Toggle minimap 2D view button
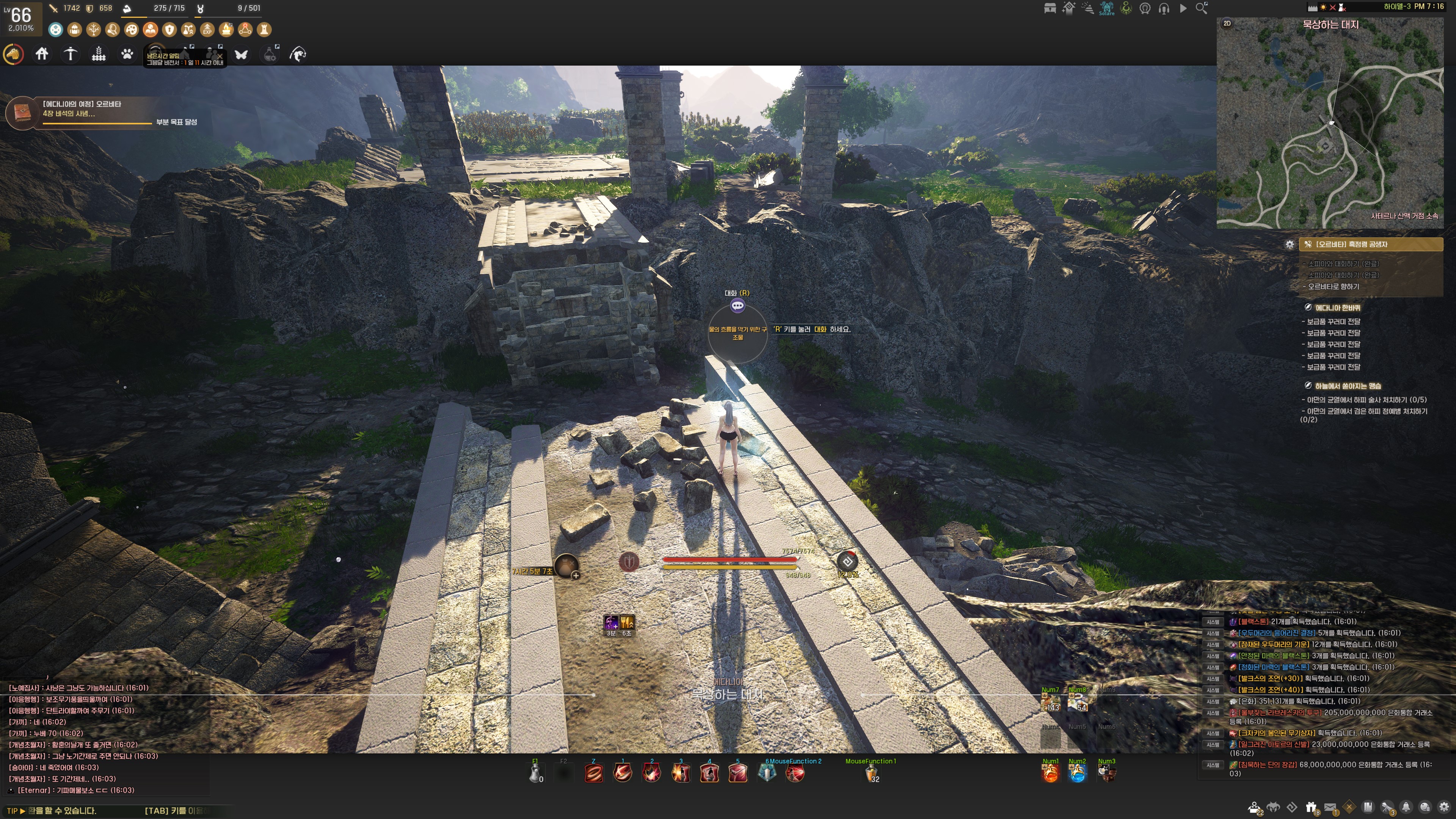This screenshot has height=819, width=1456. point(1227,24)
